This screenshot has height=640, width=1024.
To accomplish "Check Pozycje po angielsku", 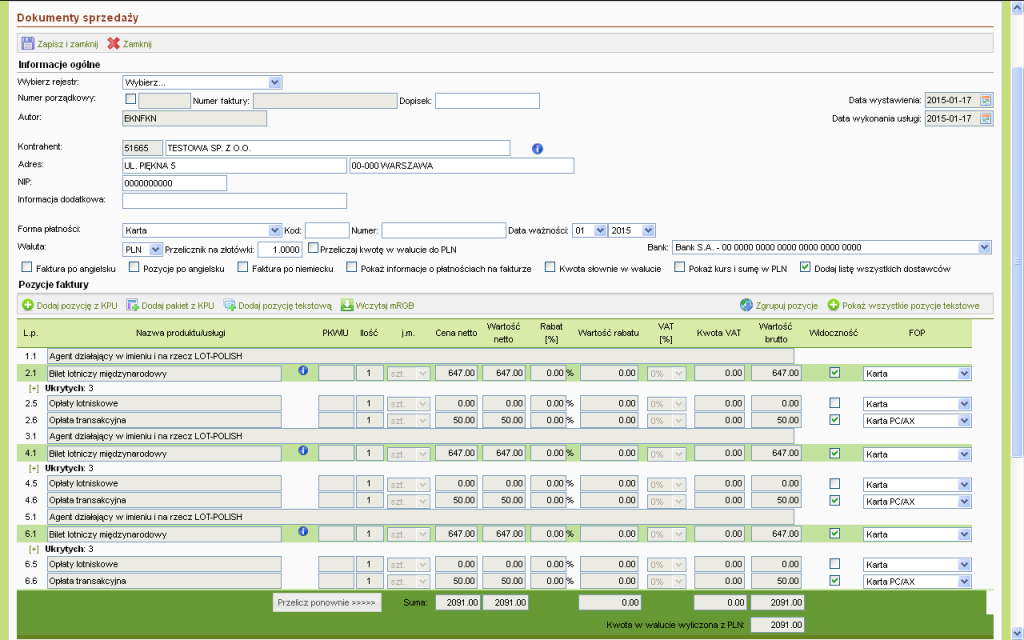I will click(x=134, y=267).
